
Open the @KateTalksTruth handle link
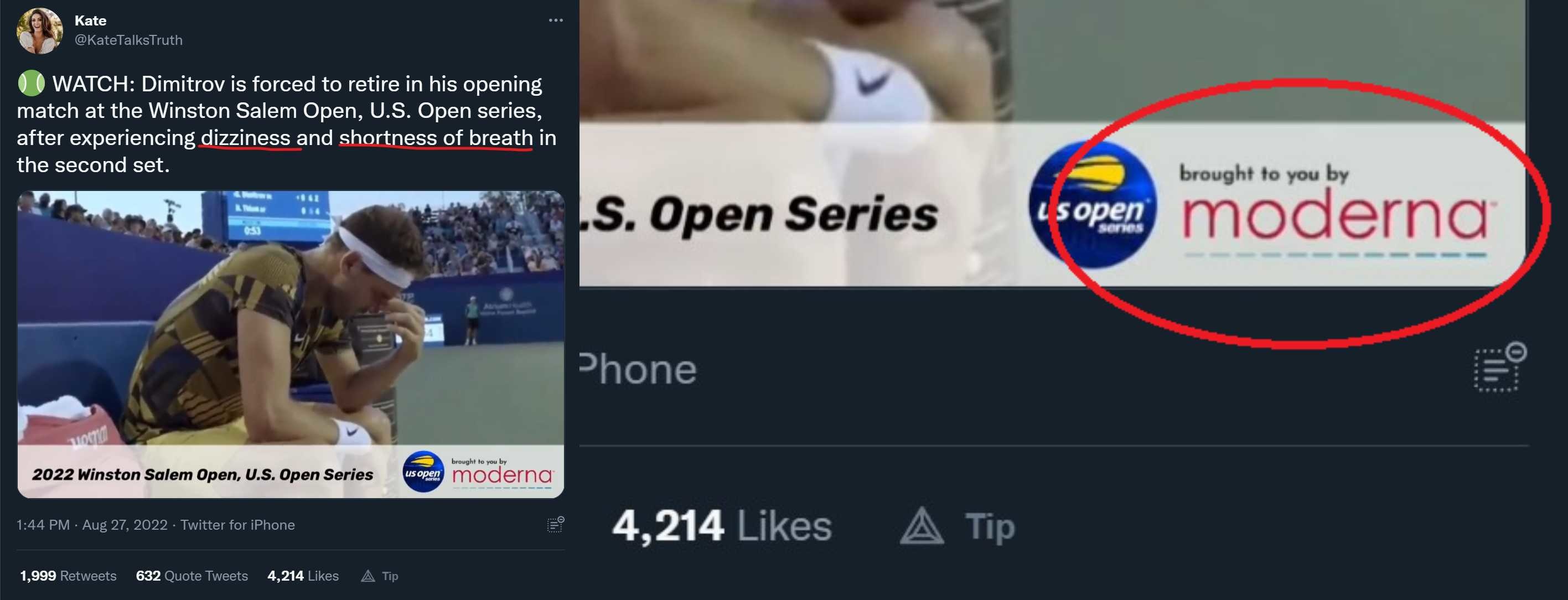point(128,40)
